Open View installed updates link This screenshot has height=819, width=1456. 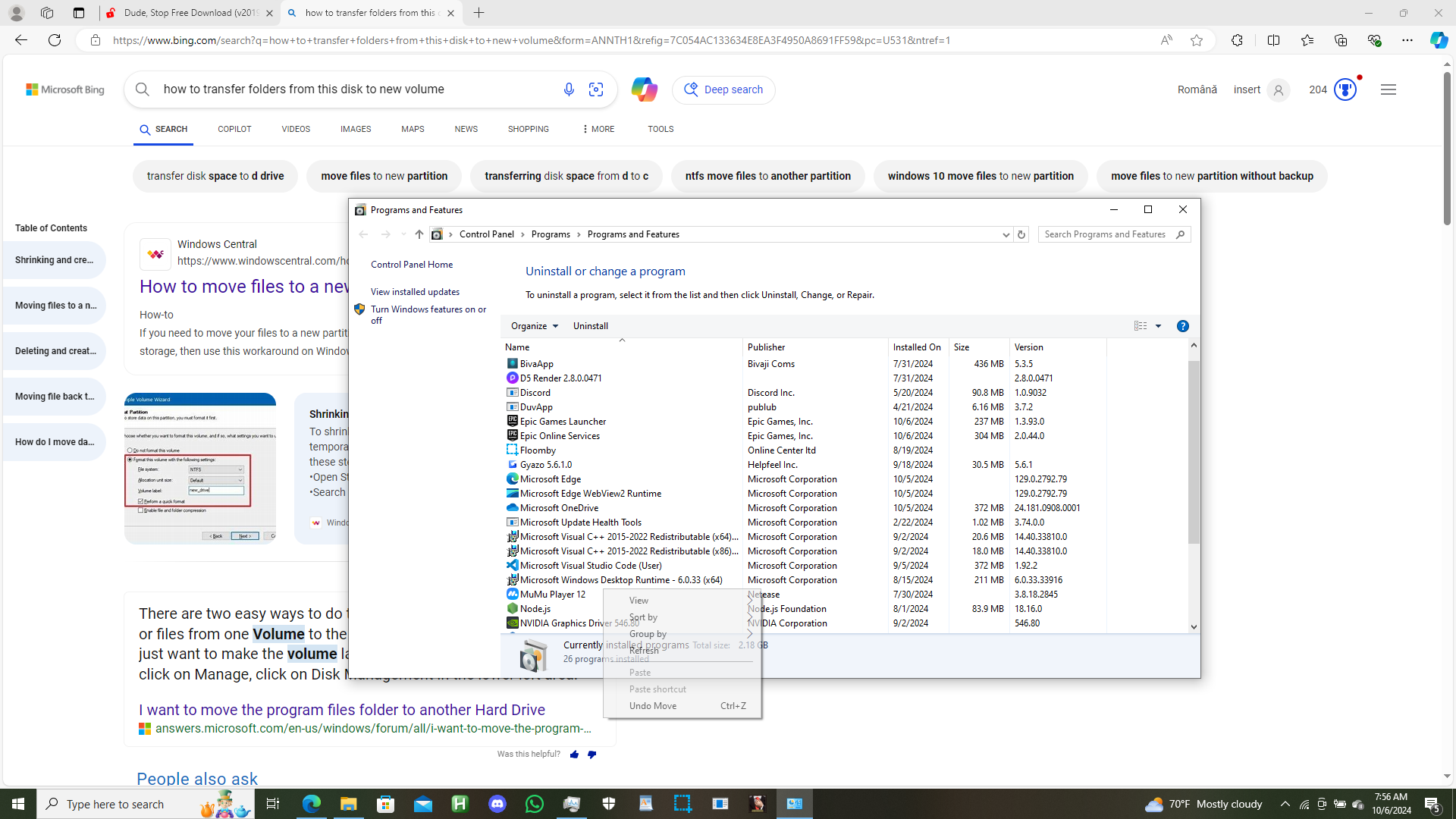point(415,292)
